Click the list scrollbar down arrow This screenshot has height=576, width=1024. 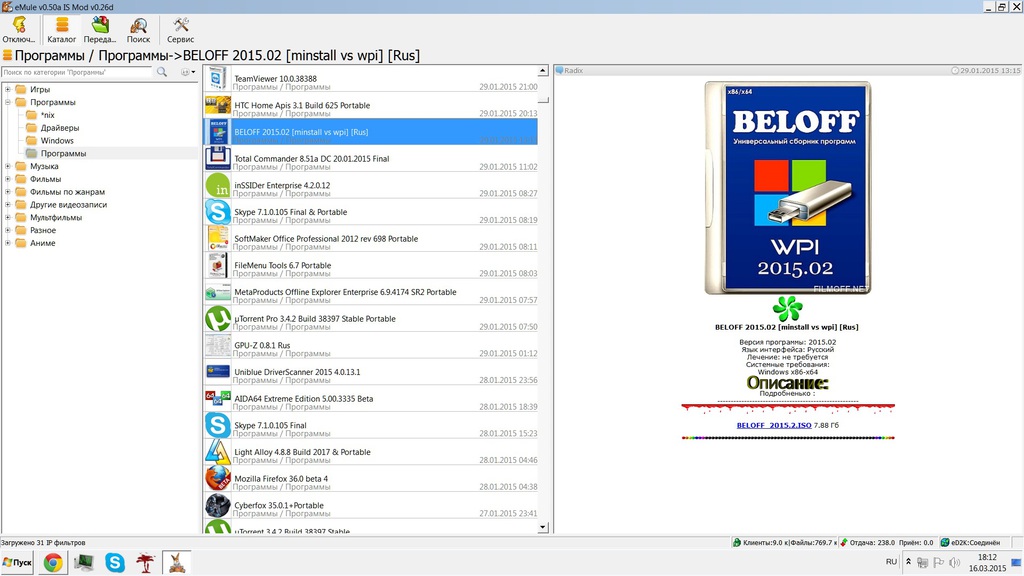(543, 527)
